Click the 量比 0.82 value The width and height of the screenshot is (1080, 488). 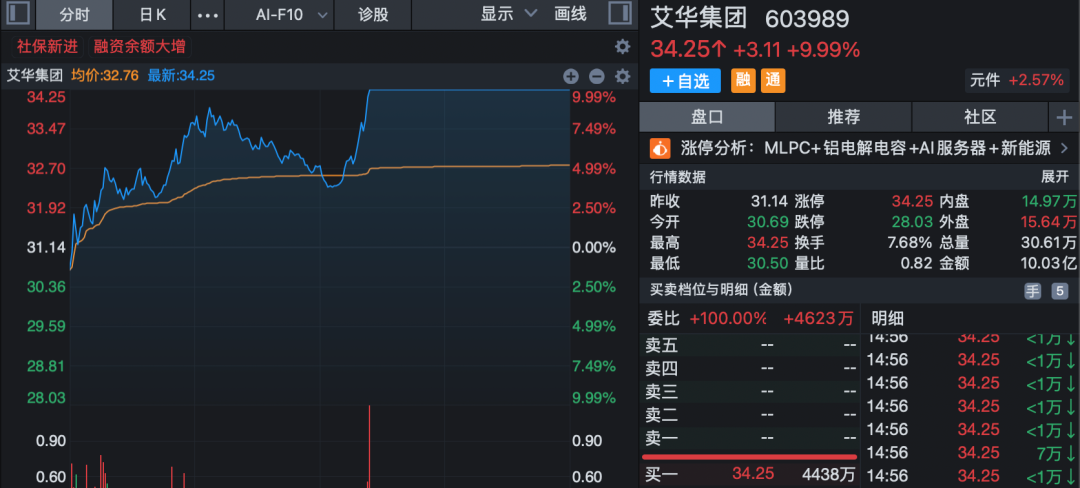tap(916, 264)
